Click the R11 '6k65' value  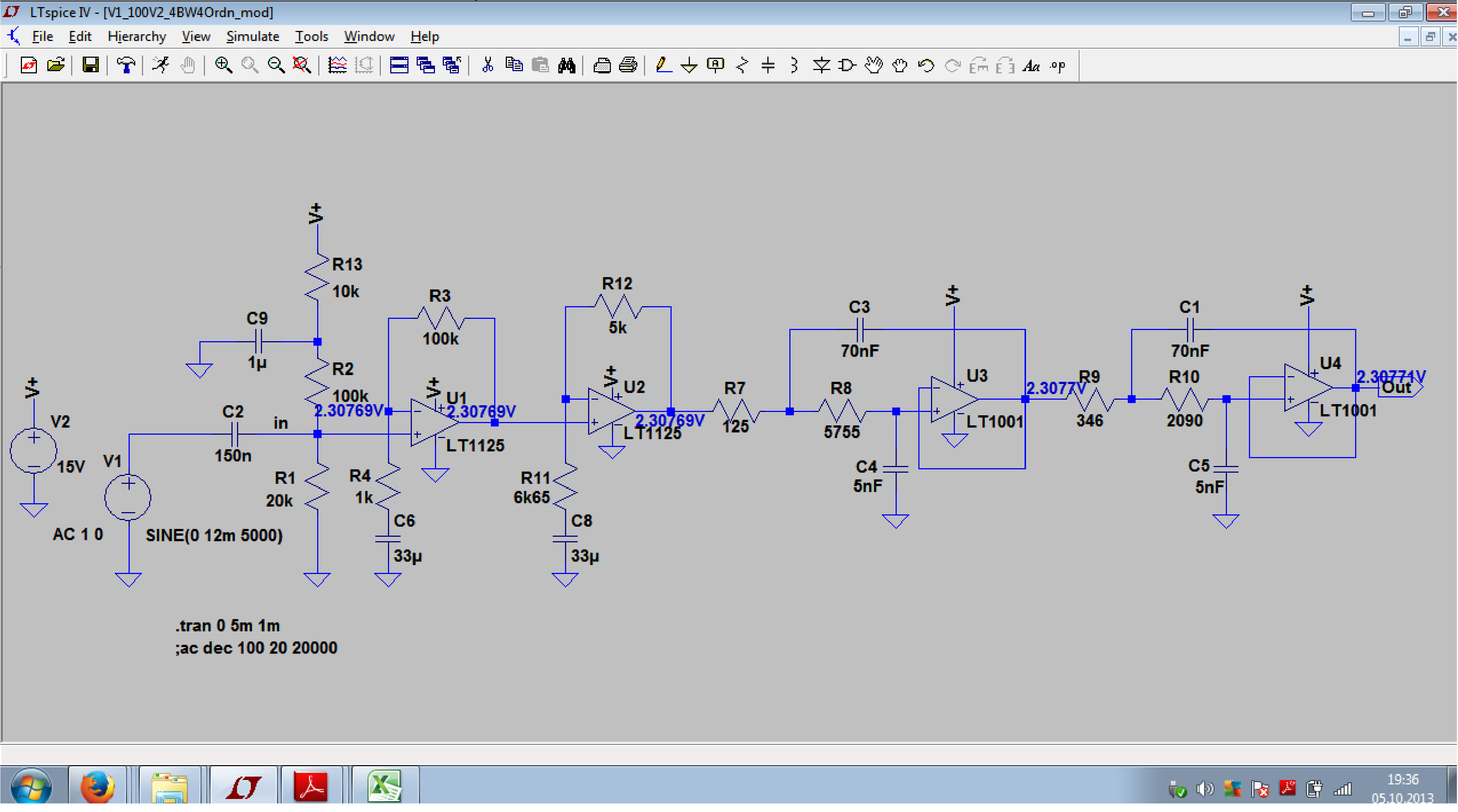click(531, 497)
